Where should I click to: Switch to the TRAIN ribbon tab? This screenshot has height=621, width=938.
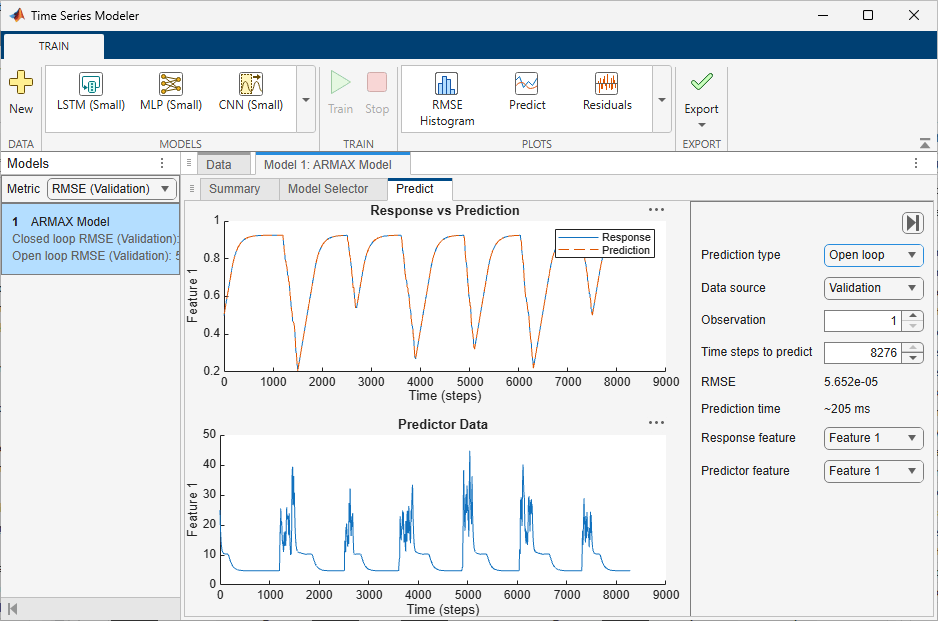point(53,46)
